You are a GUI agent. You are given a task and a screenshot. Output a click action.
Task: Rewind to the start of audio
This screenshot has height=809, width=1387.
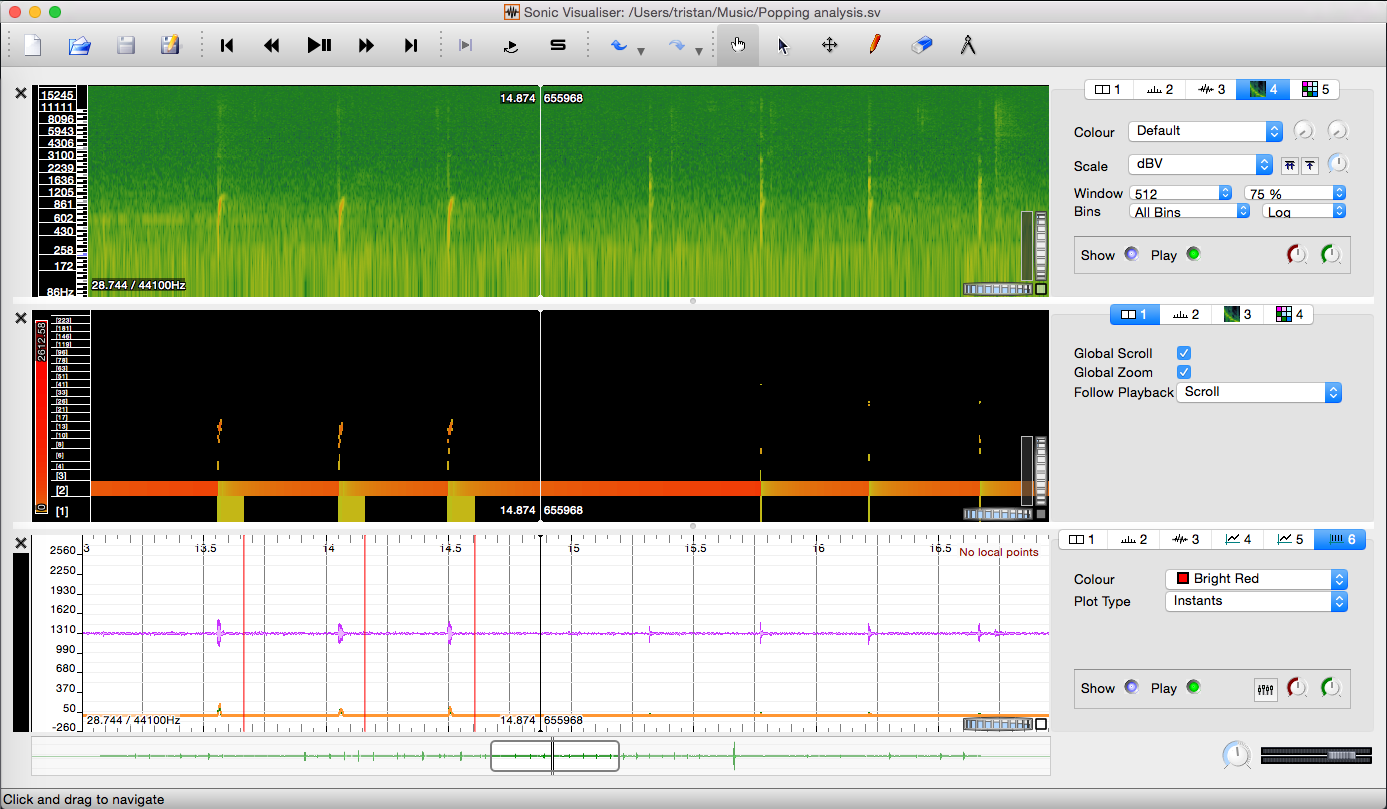click(x=227, y=45)
